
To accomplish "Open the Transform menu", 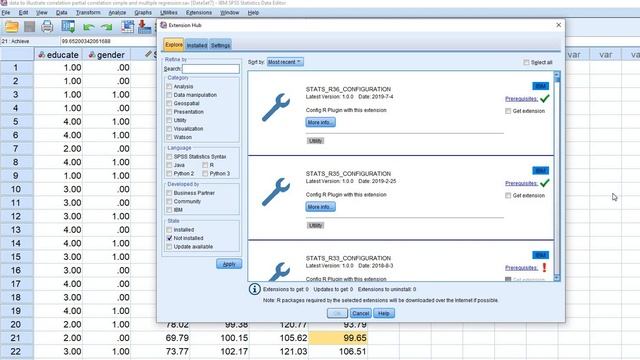I will [x=88, y=13].
